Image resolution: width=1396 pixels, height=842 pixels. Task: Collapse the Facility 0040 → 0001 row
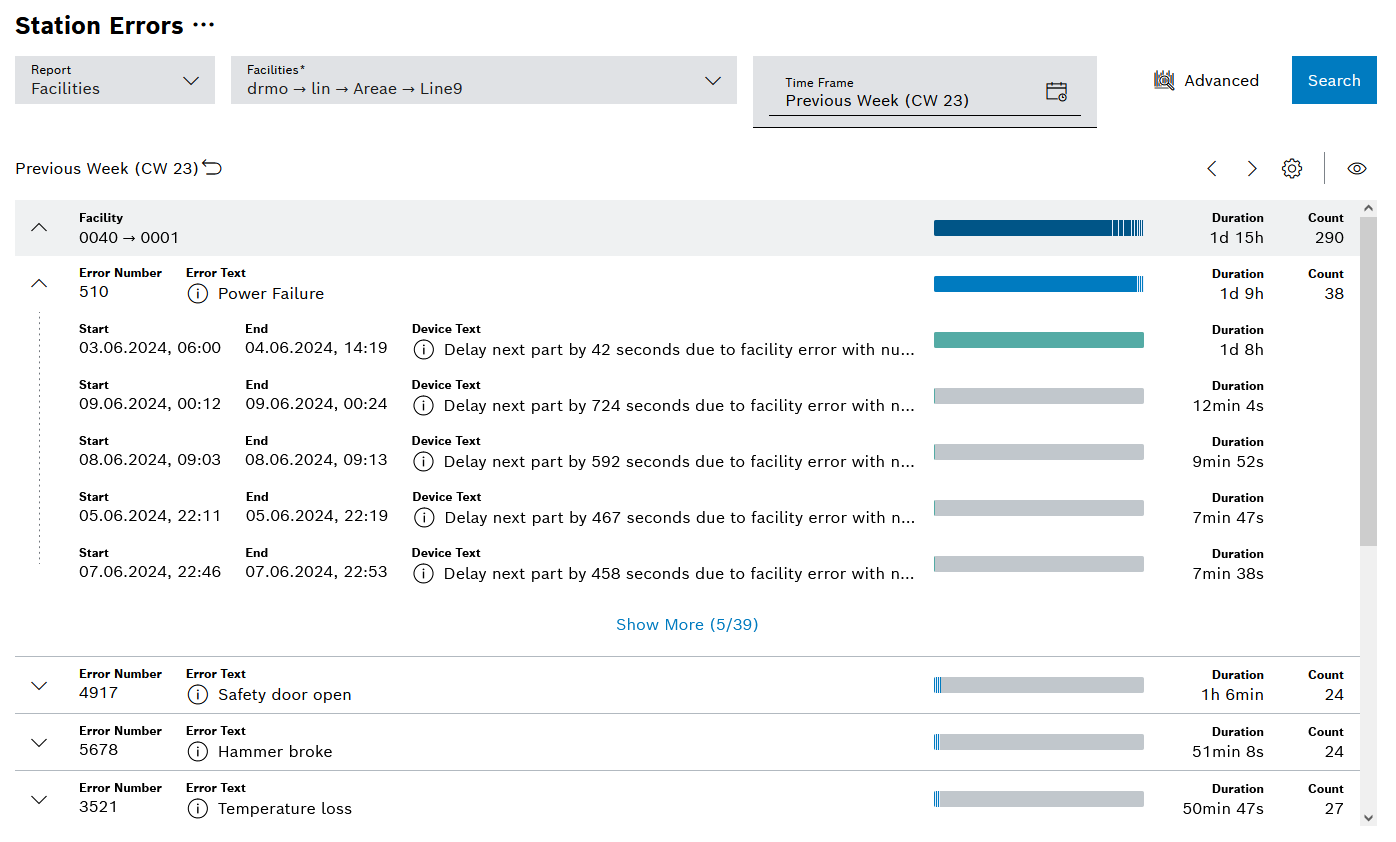tap(39, 227)
